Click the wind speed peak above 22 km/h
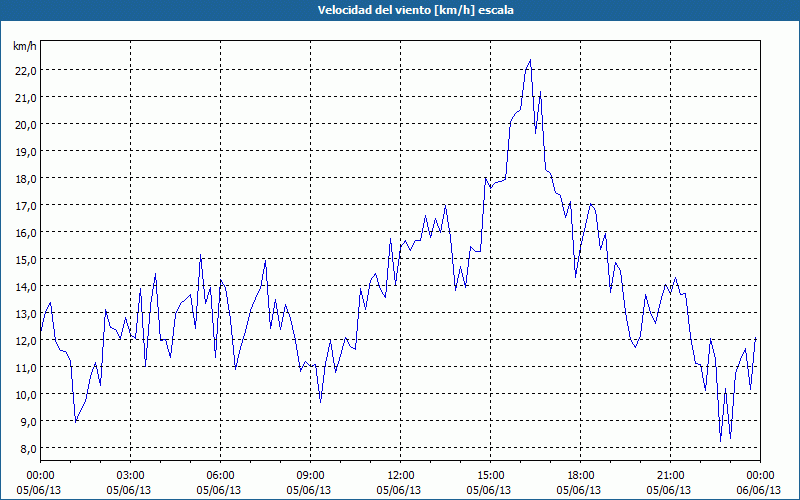Viewport: 800px width, 500px height. pyautogui.click(x=530, y=60)
